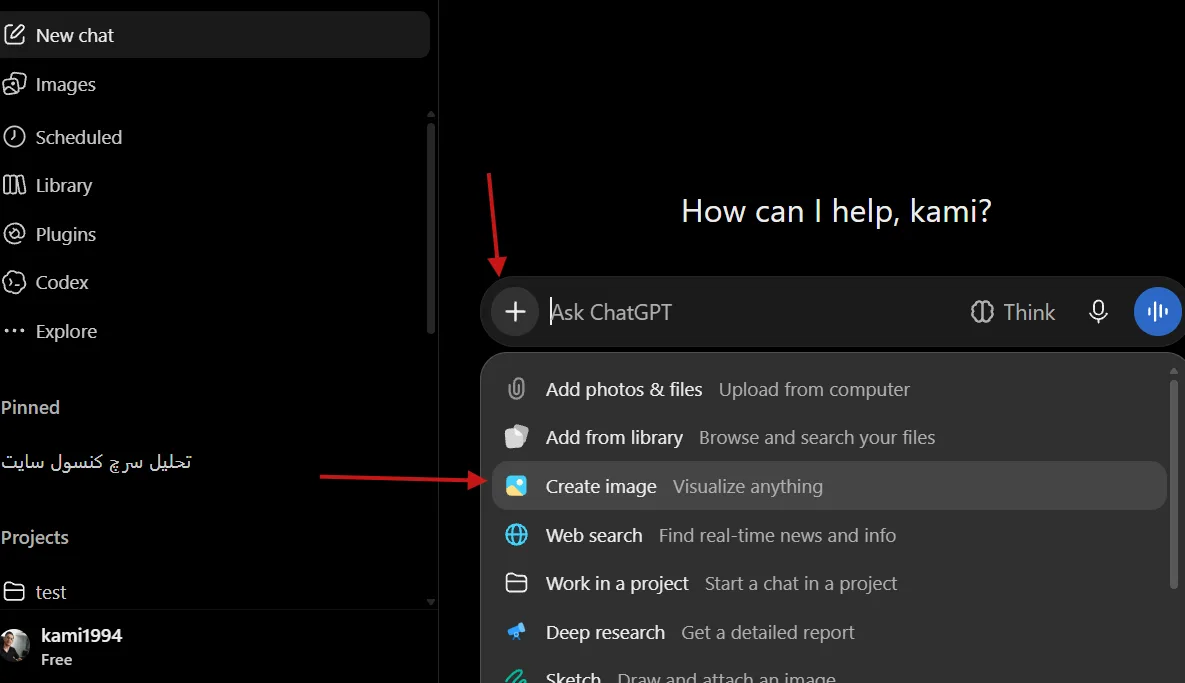The image size is (1185, 683).
Task: Open the Images page label
Action: coord(66,85)
